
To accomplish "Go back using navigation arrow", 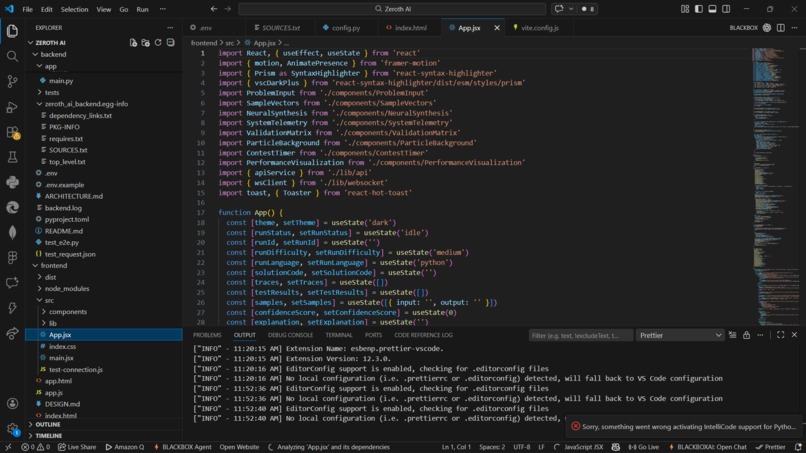I will coord(214,9).
